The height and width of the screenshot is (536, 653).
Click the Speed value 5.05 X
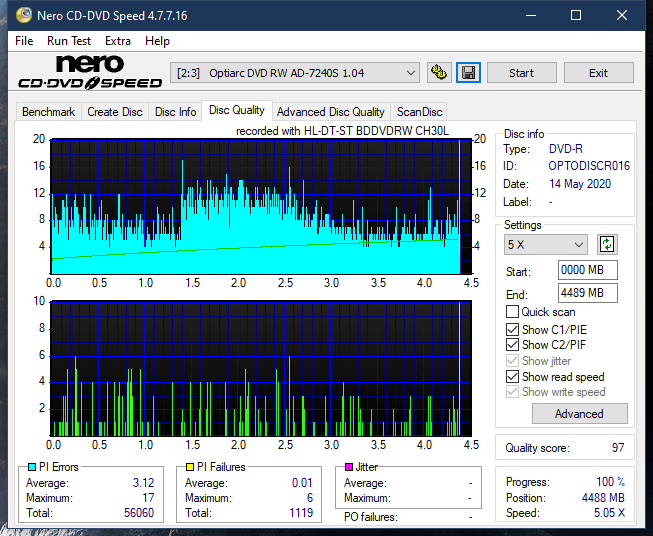point(609,513)
